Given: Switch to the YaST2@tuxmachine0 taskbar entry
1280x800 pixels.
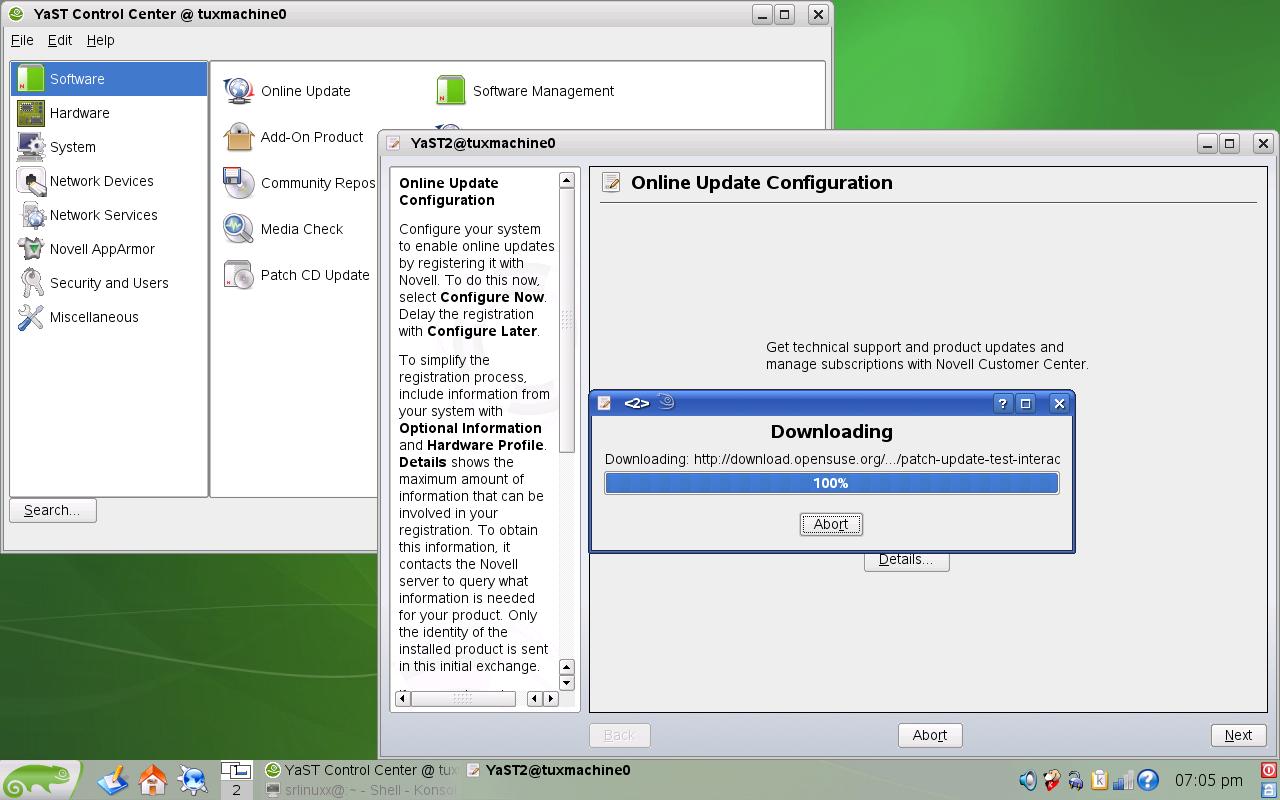Looking at the screenshot, I should pos(550,770).
